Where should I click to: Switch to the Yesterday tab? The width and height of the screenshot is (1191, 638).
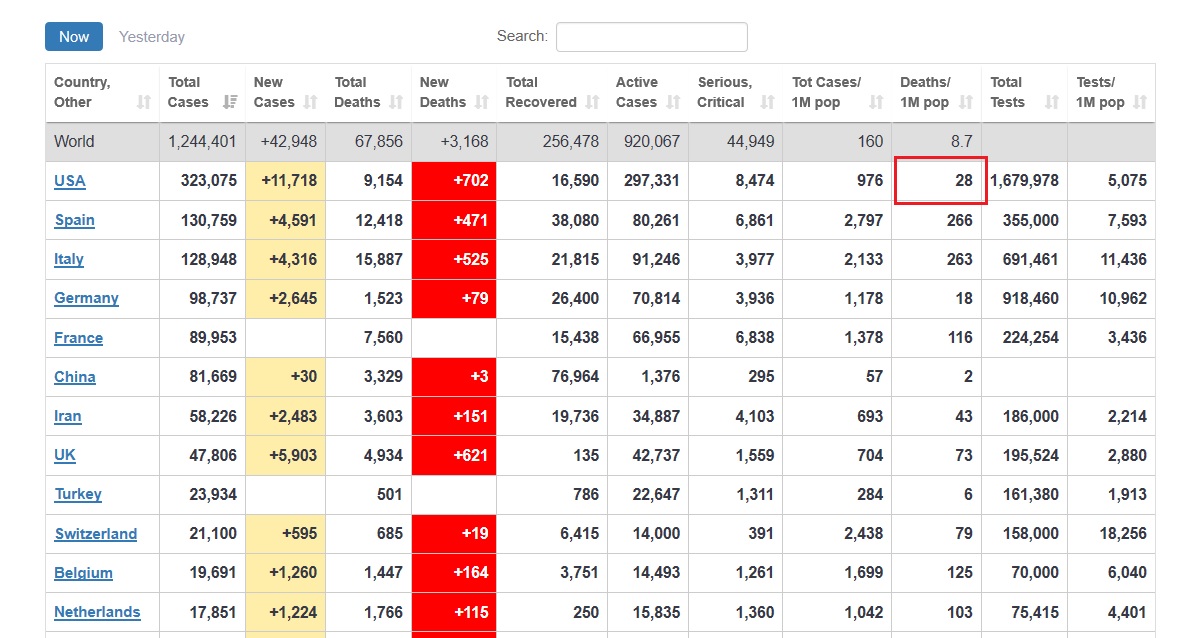point(152,36)
